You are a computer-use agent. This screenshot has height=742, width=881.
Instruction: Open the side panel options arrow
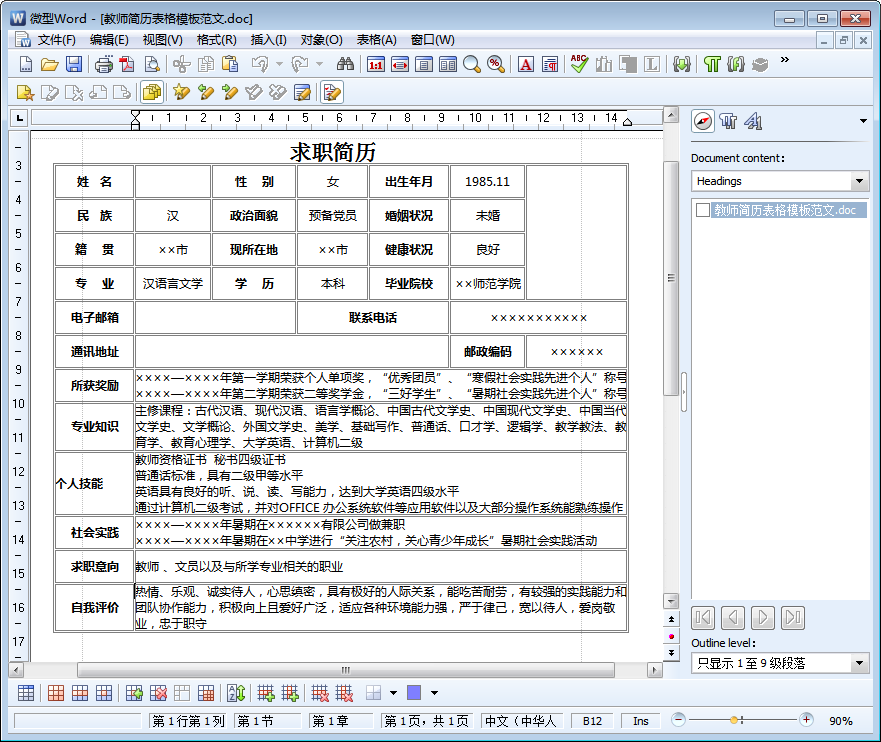click(863, 121)
